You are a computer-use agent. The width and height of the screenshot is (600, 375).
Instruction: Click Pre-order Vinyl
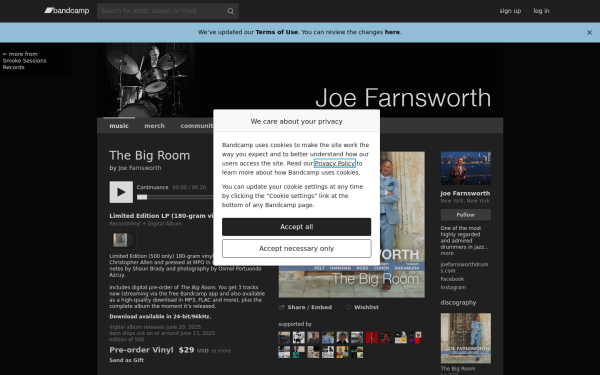click(141, 350)
